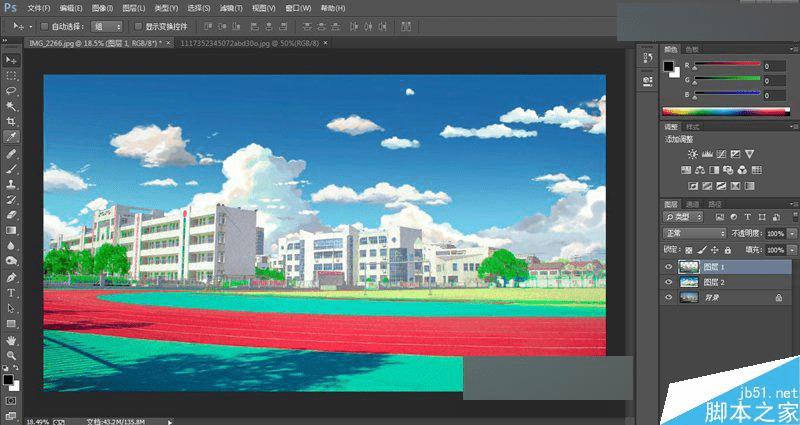Image resolution: width=800 pixels, height=425 pixels.
Task: Open the auto-select 组 dropdown
Action: click(x=107, y=27)
